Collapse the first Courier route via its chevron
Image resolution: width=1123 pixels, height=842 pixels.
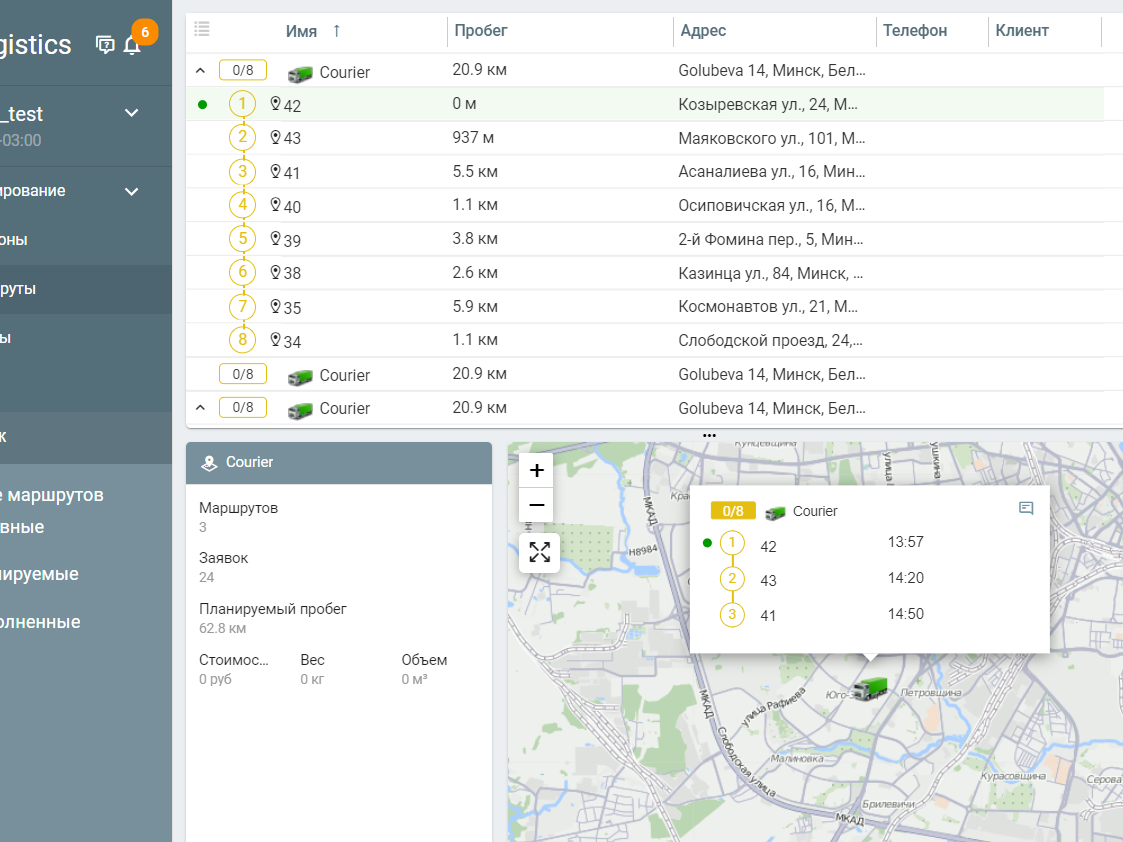(199, 70)
